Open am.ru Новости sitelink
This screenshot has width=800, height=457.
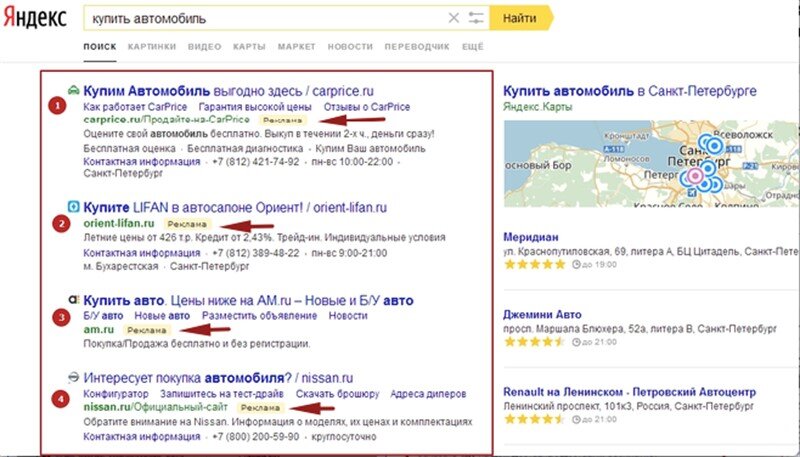click(348, 316)
